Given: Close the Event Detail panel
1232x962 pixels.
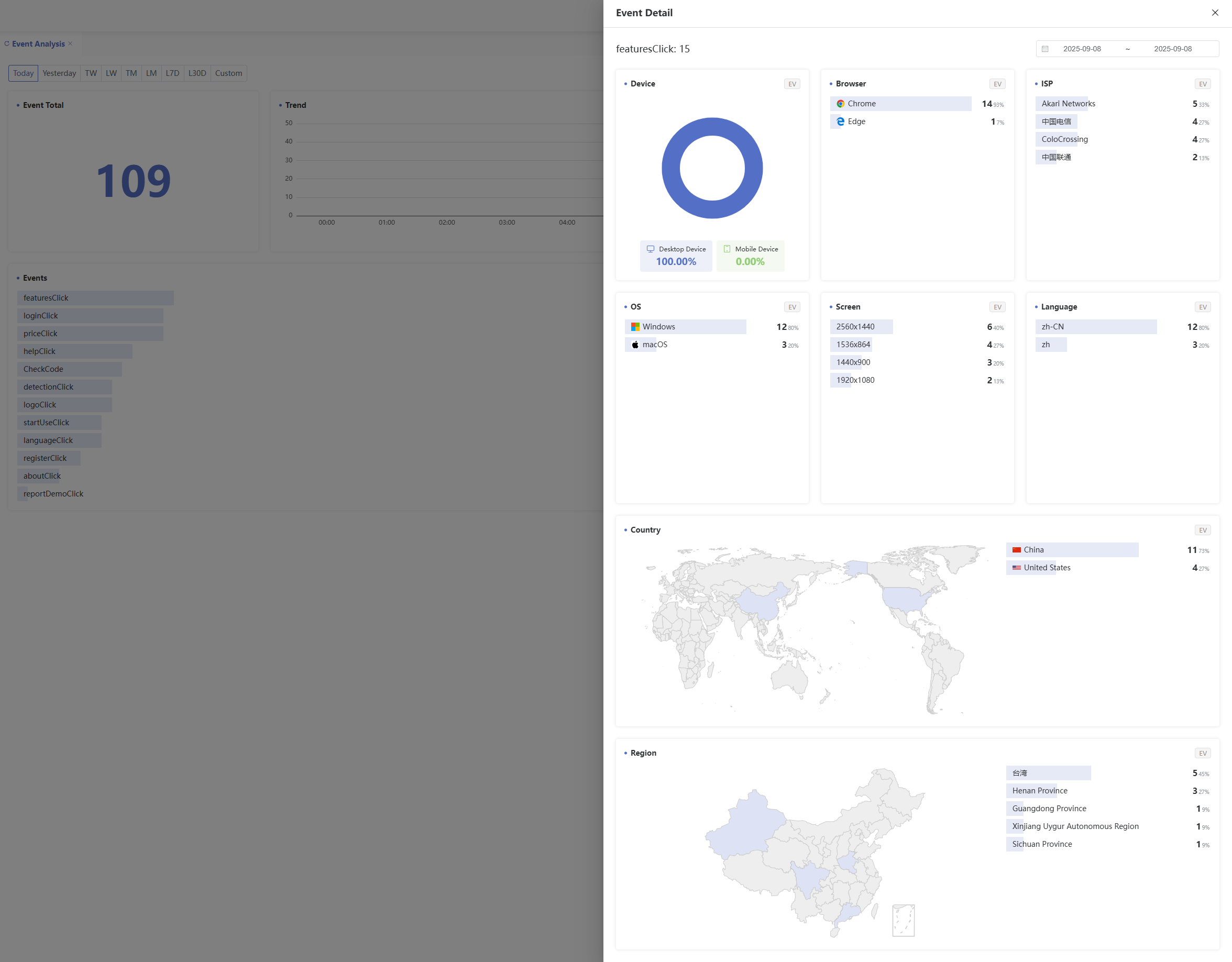Looking at the screenshot, I should (1215, 13).
